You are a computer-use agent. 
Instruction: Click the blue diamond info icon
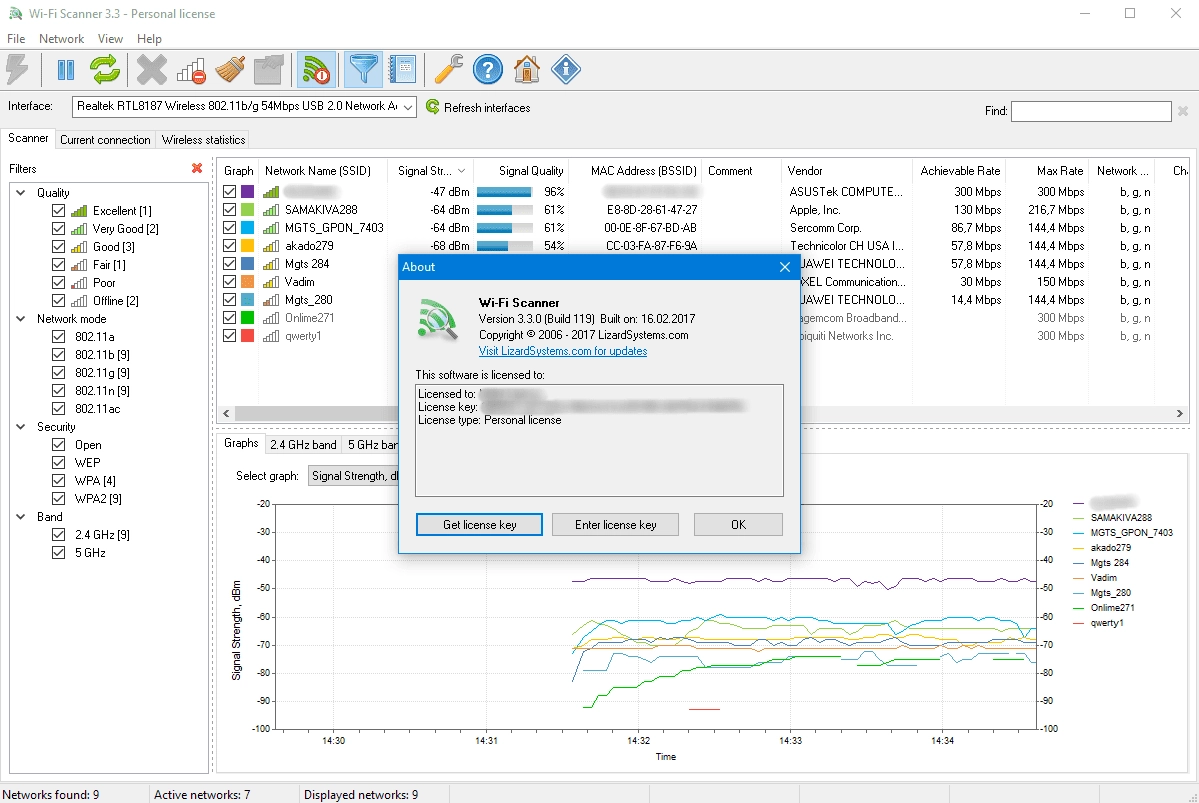tap(566, 70)
